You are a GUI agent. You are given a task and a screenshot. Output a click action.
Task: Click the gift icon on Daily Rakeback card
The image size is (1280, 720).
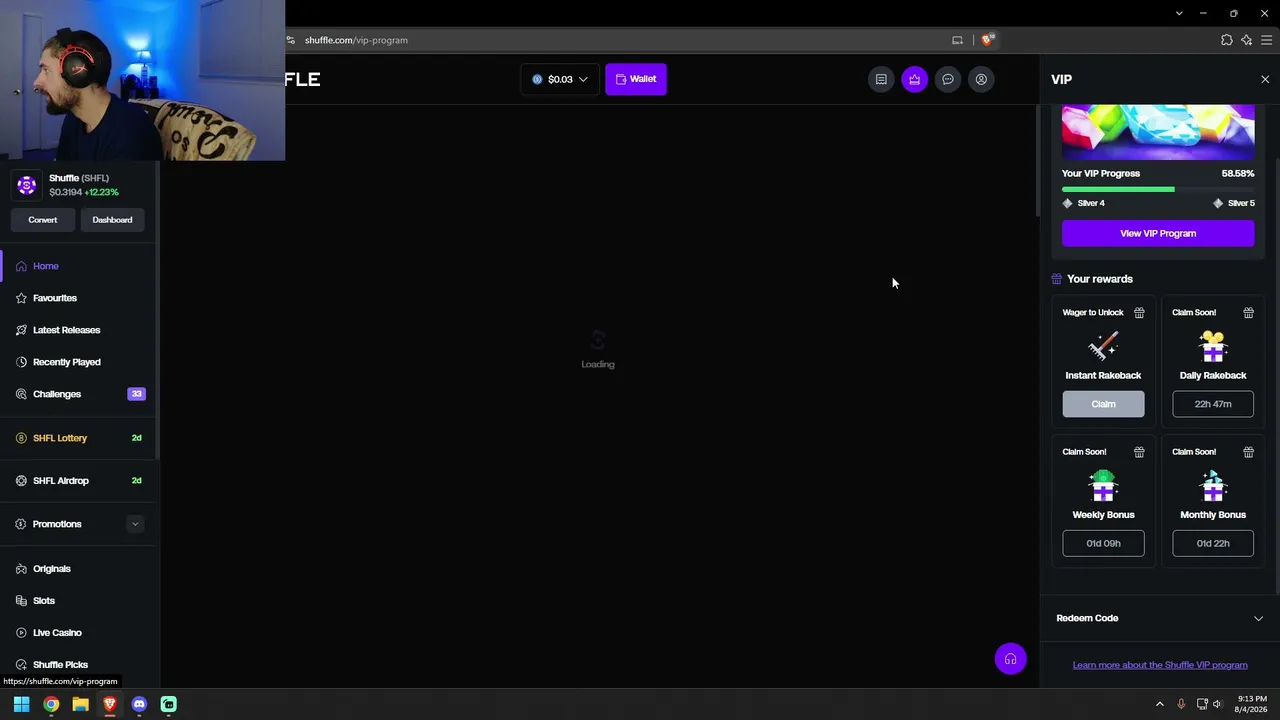pos(1248,313)
